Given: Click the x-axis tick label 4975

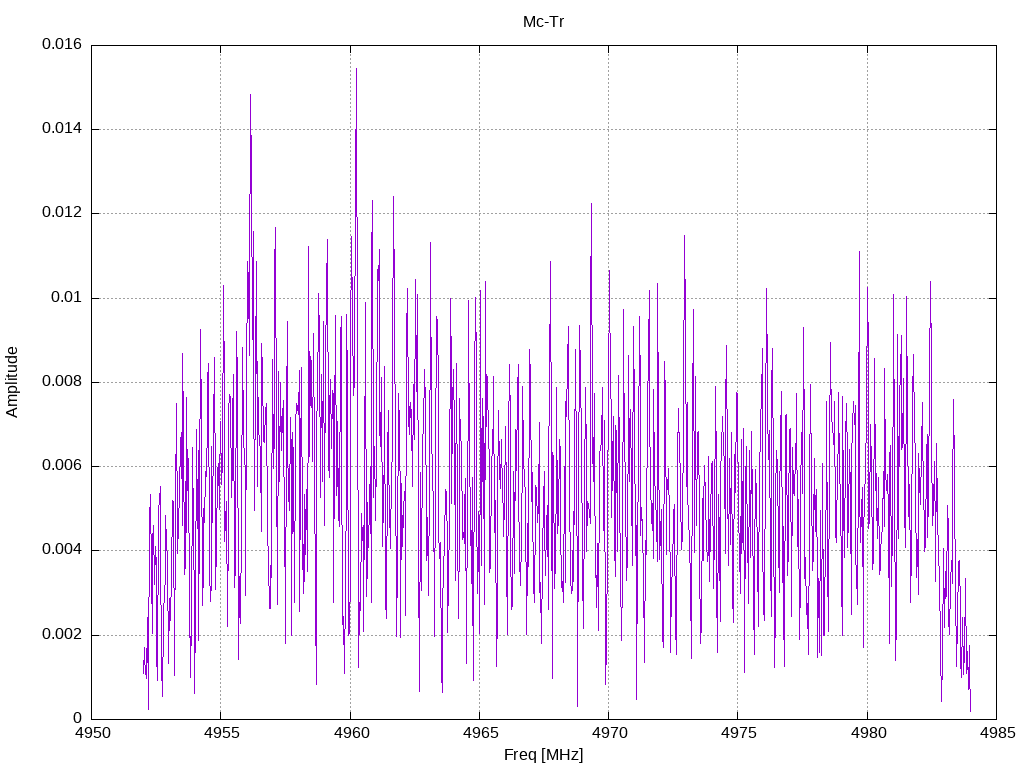Looking at the screenshot, I should coord(738,733).
